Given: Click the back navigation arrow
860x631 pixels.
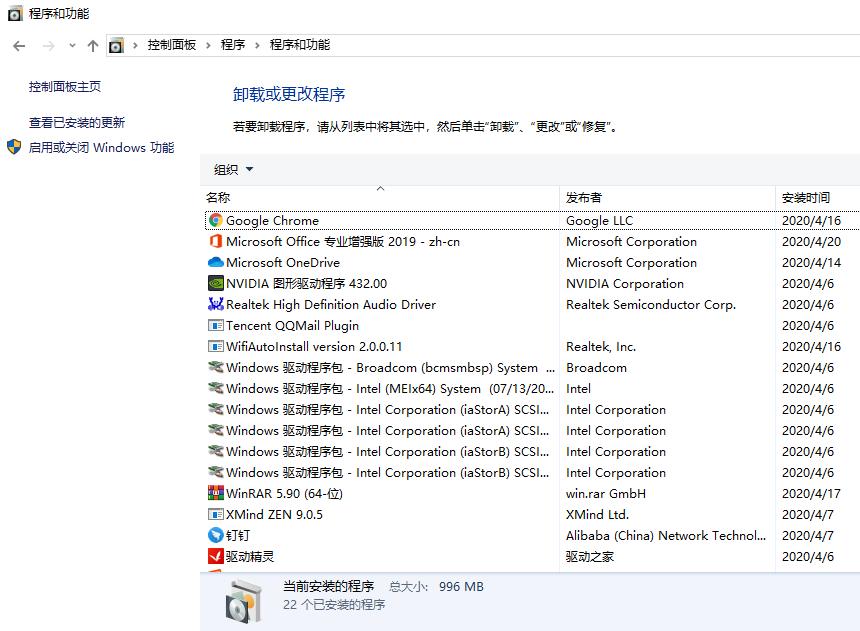Looking at the screenshot, I should tap(18, 45).
